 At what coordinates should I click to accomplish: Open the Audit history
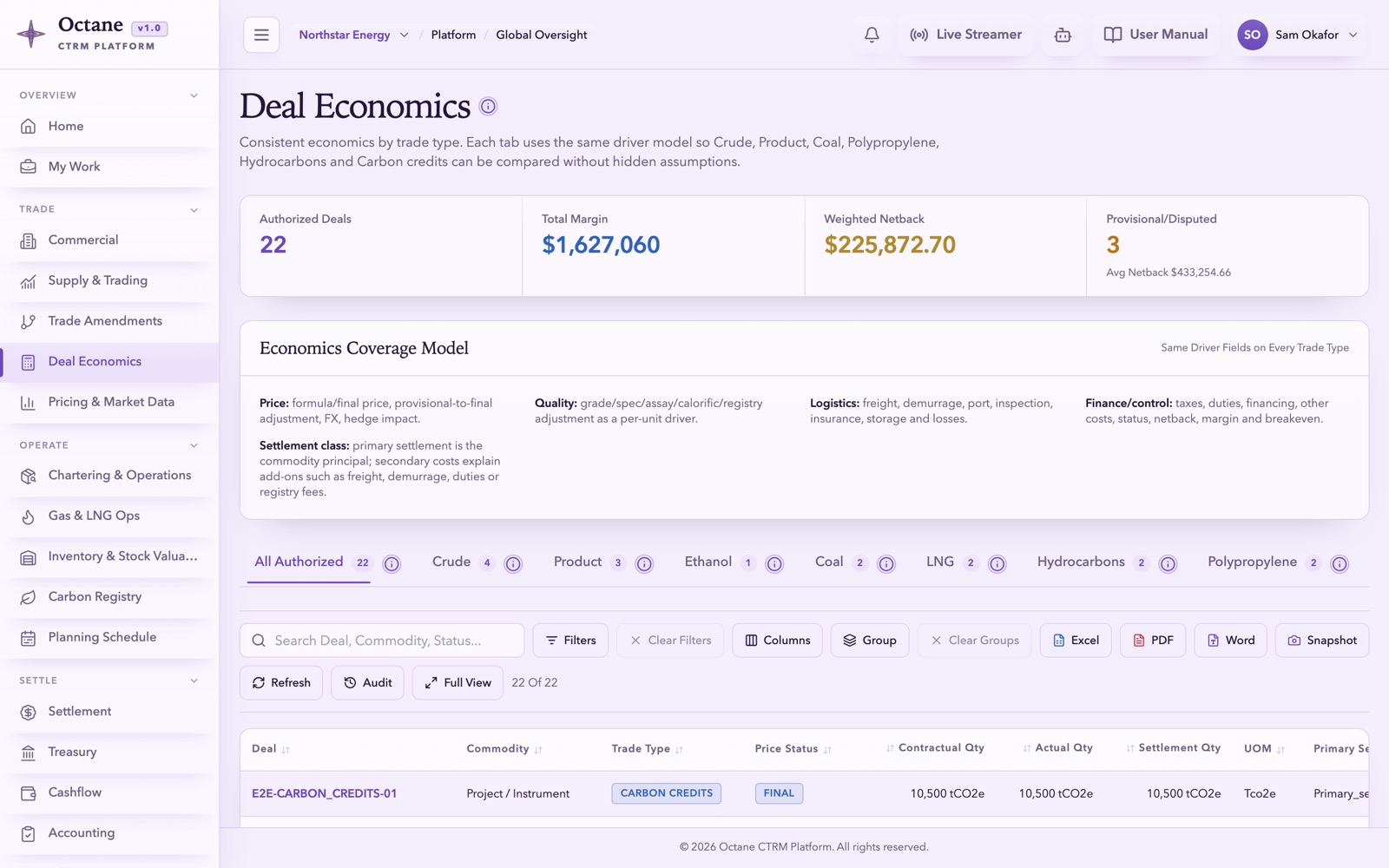coord(367,683)
